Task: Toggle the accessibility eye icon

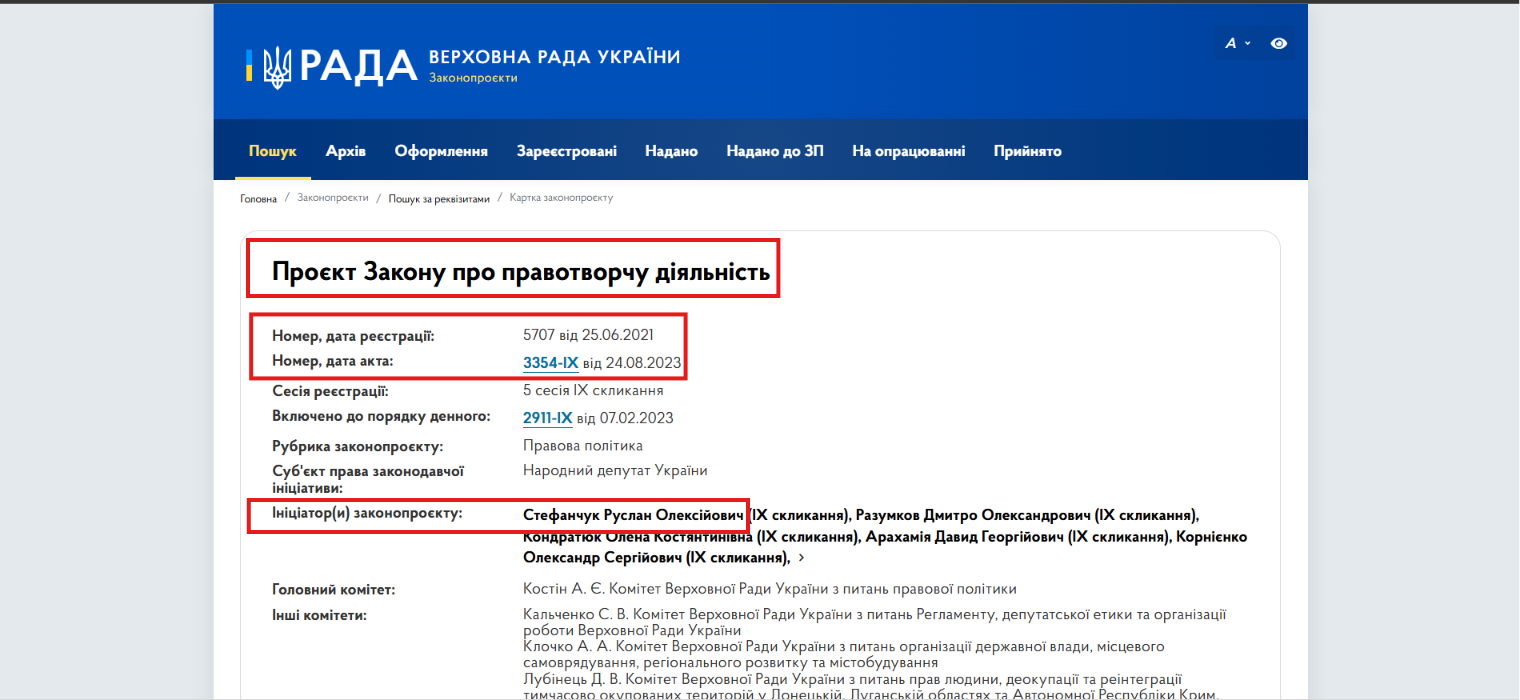Action: pyautogui.click(x=1278, y=43)
